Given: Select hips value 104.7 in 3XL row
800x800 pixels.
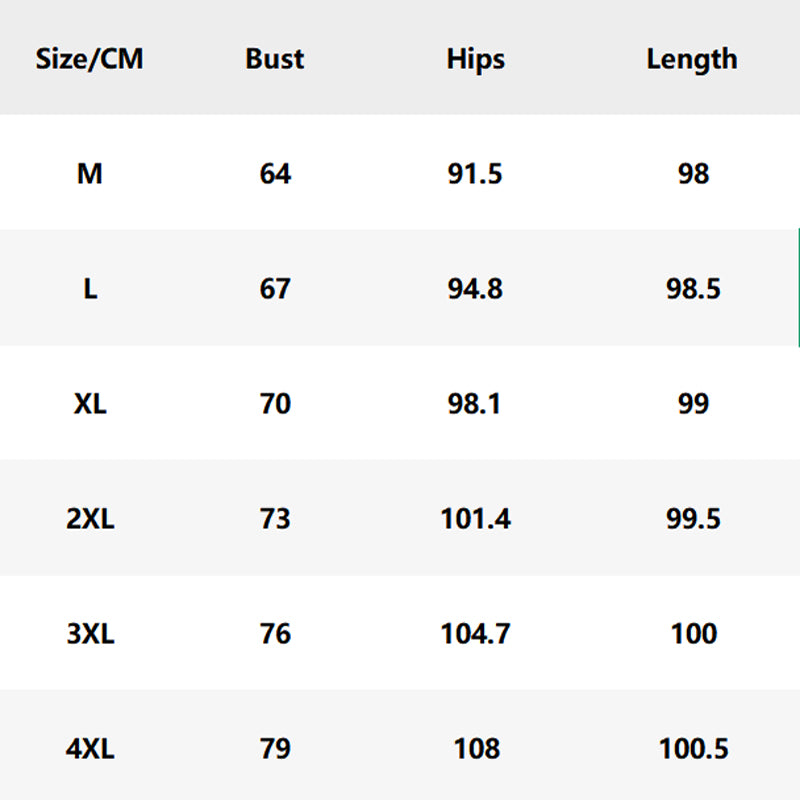Looking at the screenshot, I should pyautogui.click(x=475, y=634).
